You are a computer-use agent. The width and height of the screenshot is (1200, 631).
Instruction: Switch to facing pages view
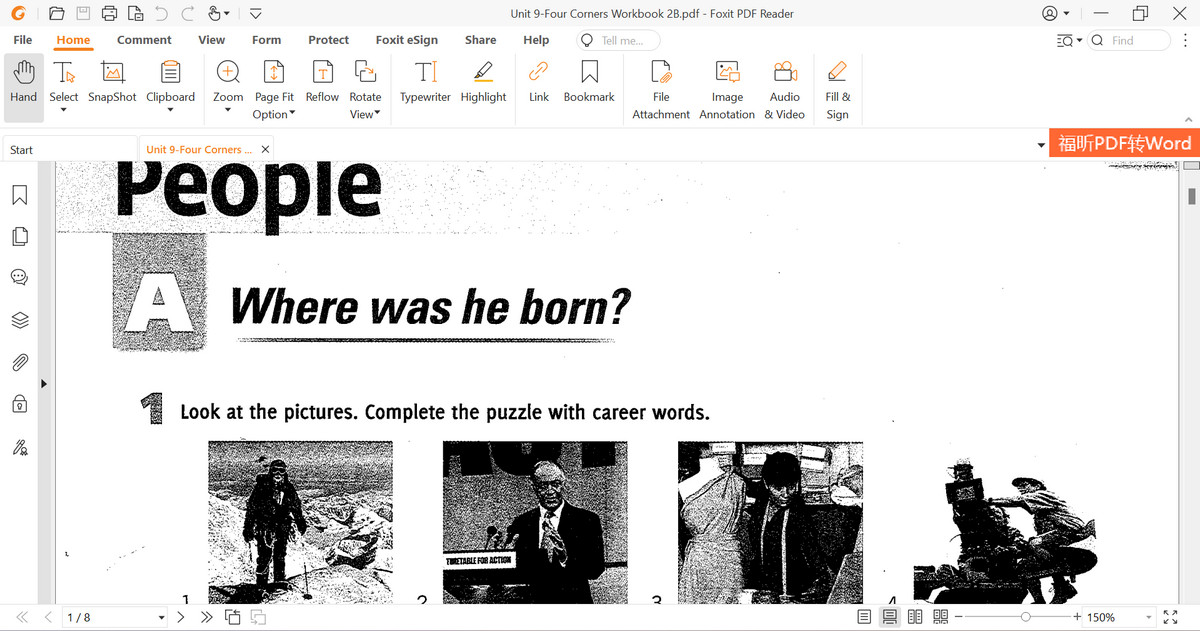click(x=915, y=617)
